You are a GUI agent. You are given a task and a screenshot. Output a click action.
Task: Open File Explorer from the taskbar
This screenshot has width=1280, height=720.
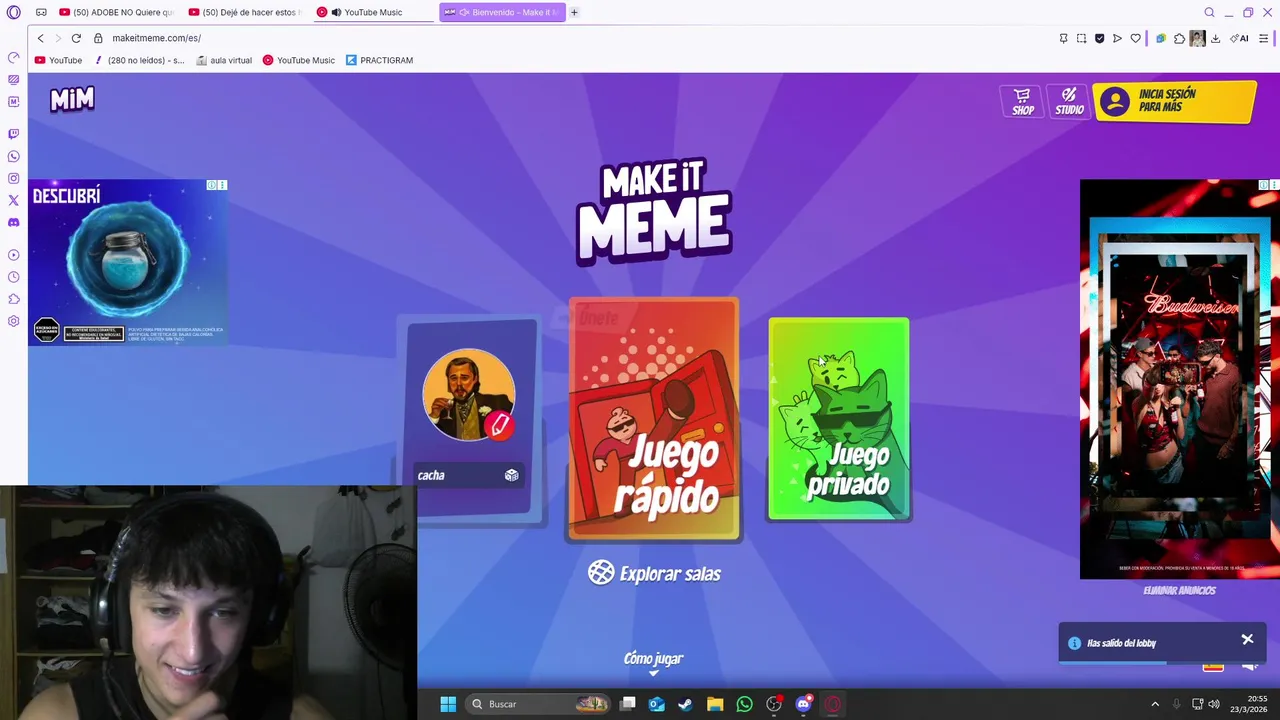[x=715, y=704]
